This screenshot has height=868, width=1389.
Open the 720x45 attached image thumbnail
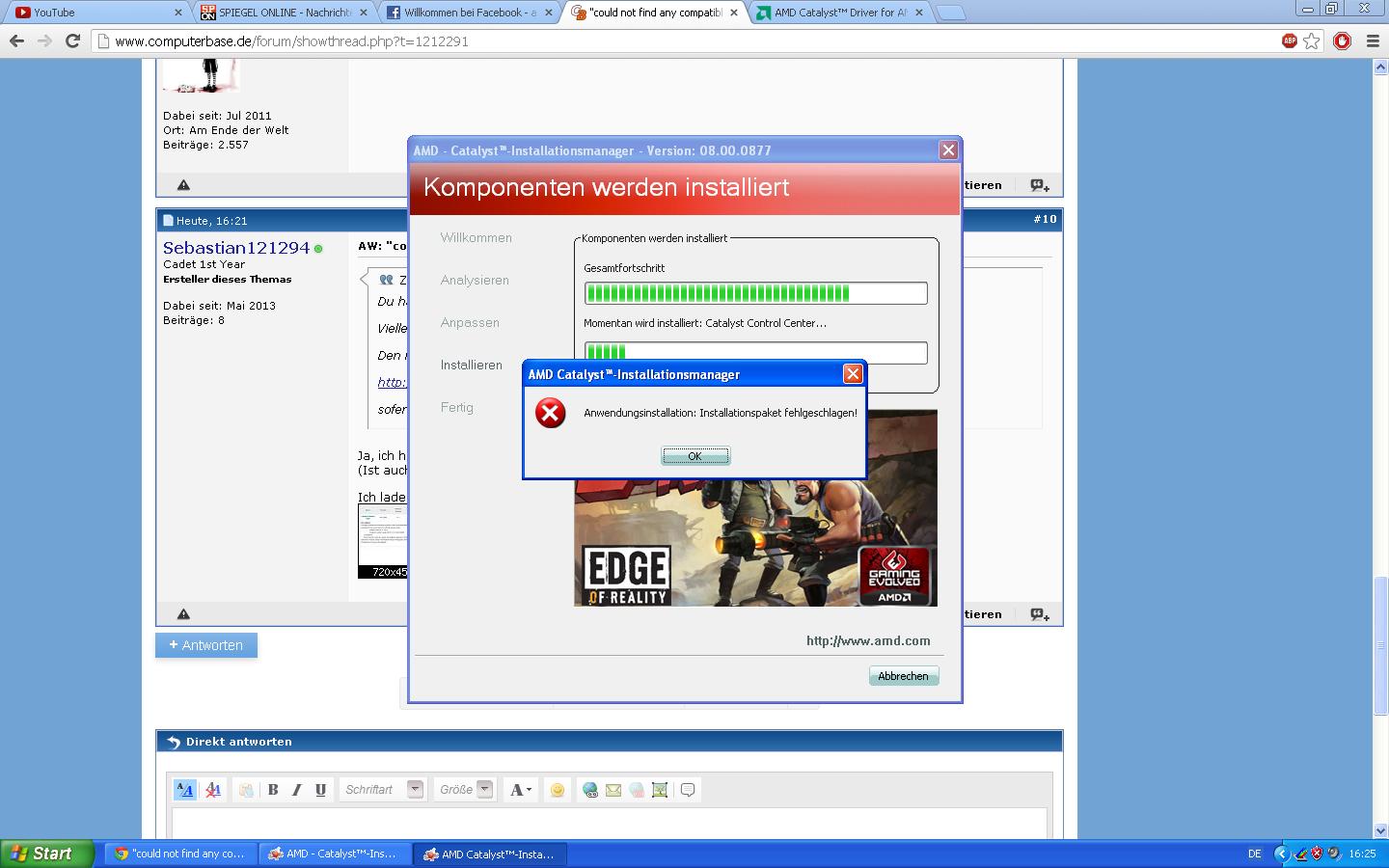pos(382,540)
